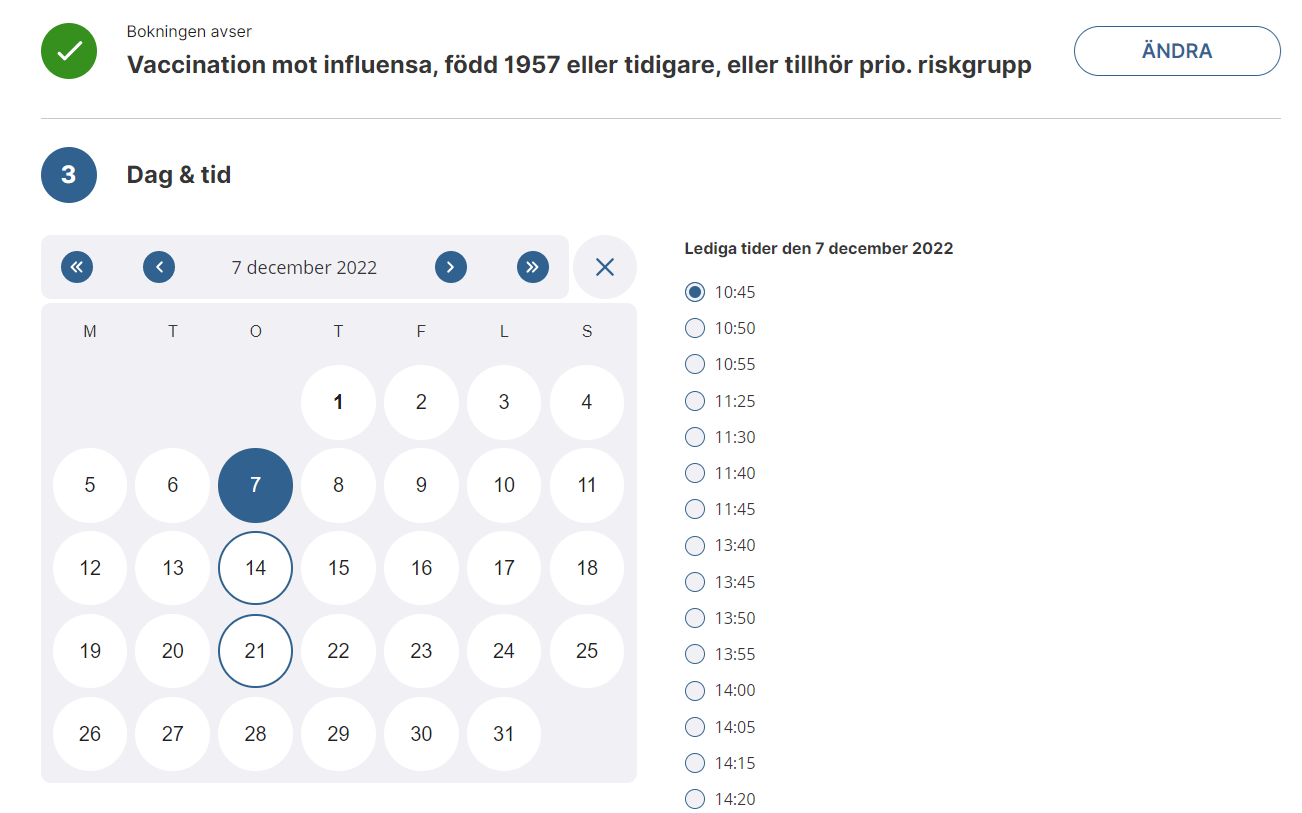The height and width of the screenshot is (813, 1302).
Task: Go to previous year with double-left arrow
Action: tap(77, 267)
